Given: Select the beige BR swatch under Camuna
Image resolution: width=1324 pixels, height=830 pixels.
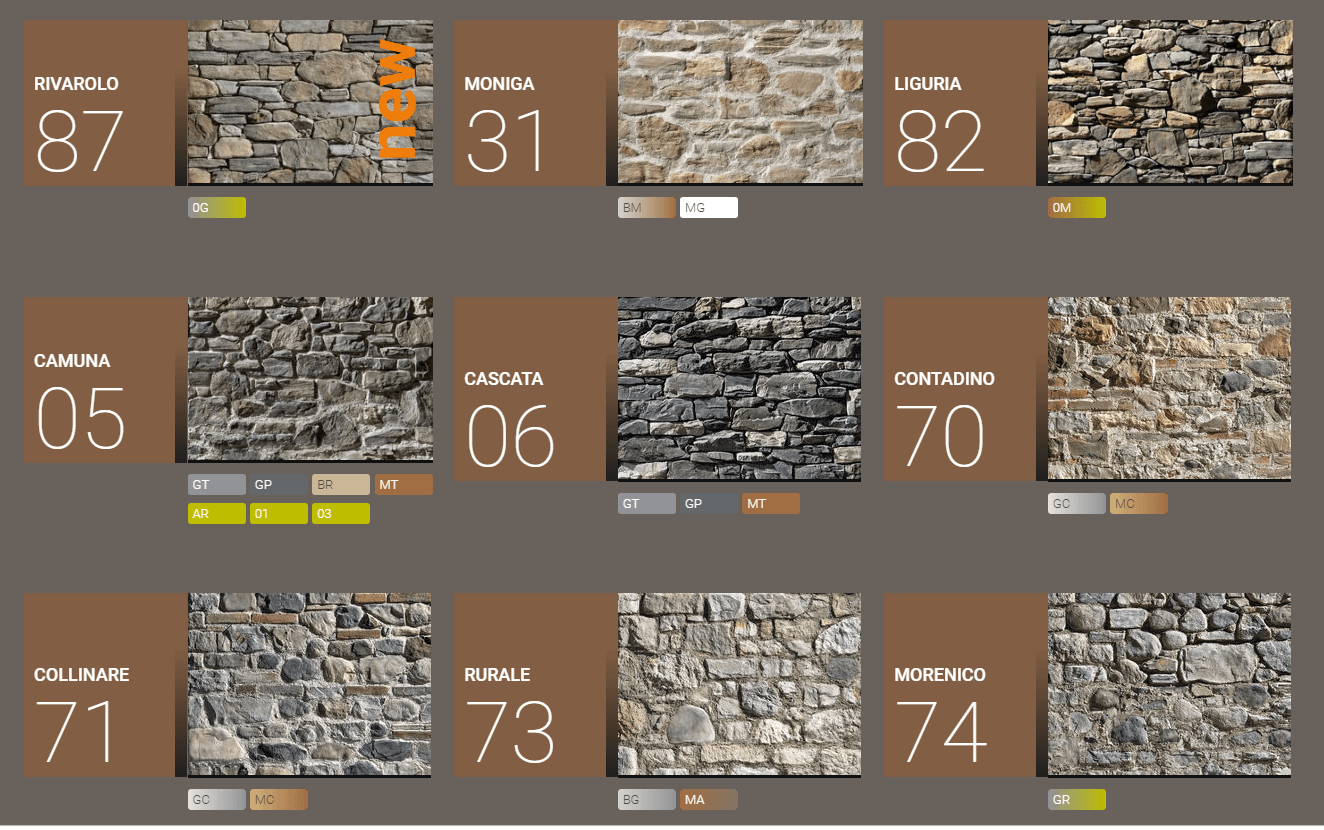Looking at the screenshot, I should (341, 485).
